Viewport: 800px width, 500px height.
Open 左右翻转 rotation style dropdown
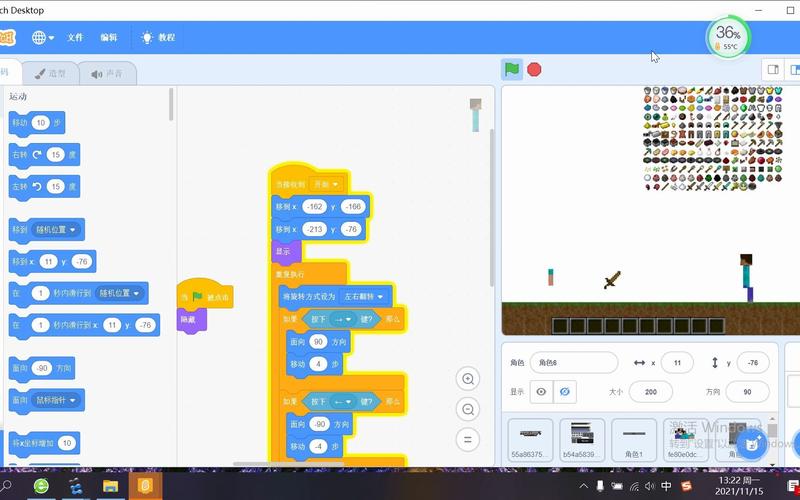(x=363, y=296)
